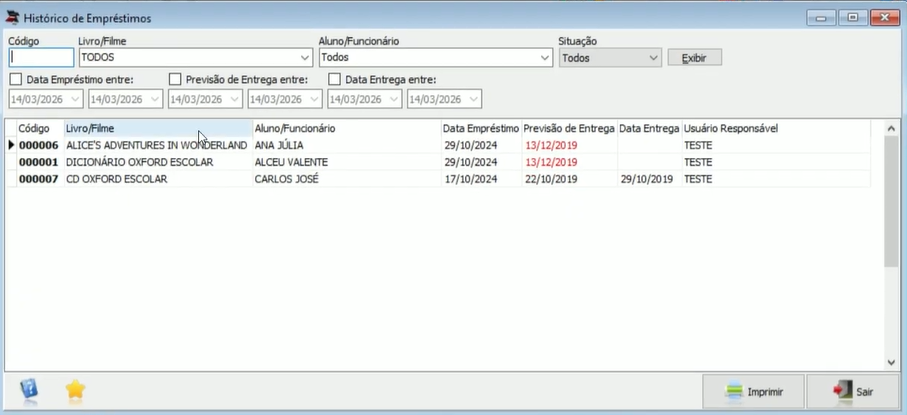Image resolution: width=907 pixels, height=415 pixels.
Task: Open first Data Empréstimo date picker
Action: [76, 99]
